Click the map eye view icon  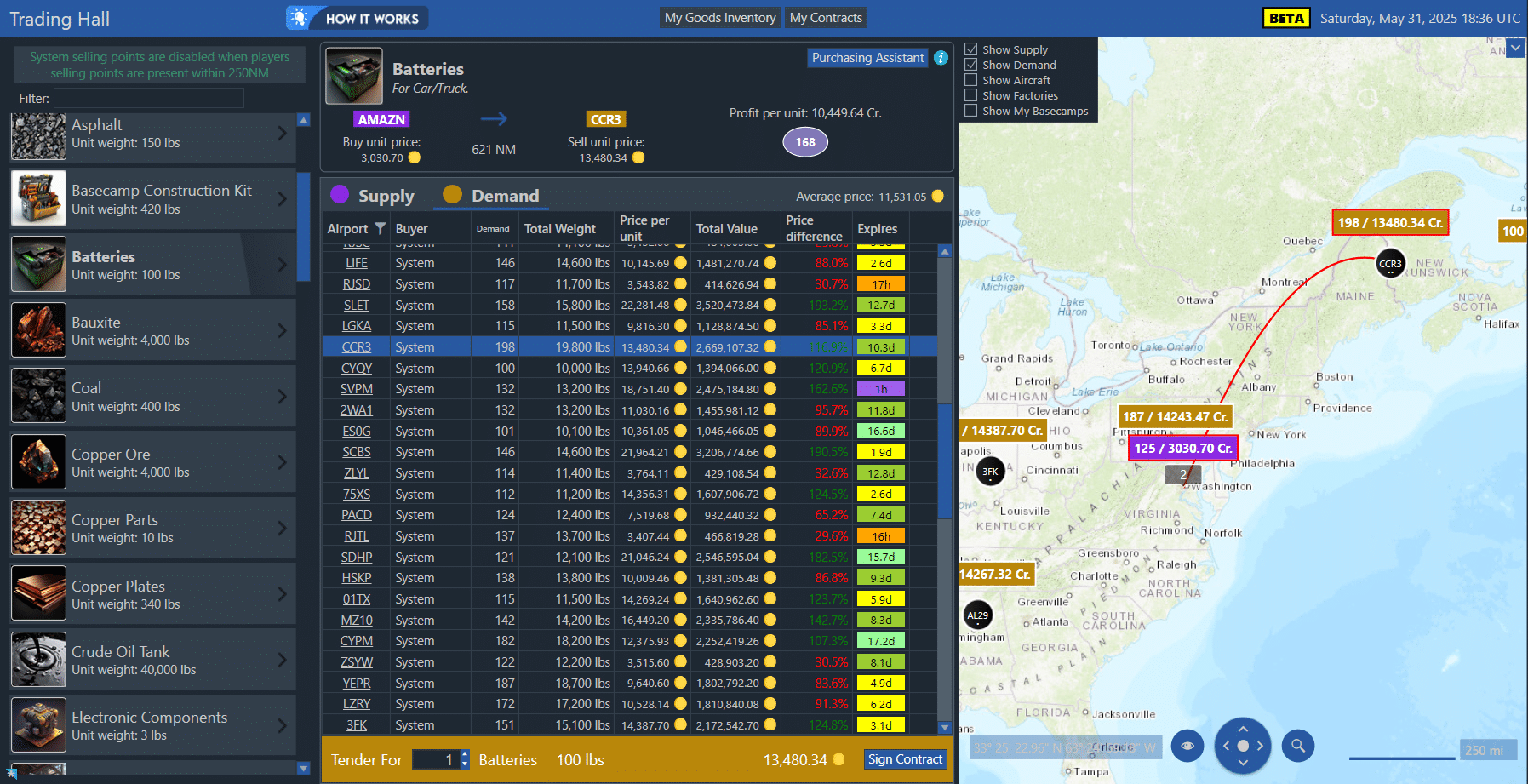pyautogui.click(x=1187, y=746)
